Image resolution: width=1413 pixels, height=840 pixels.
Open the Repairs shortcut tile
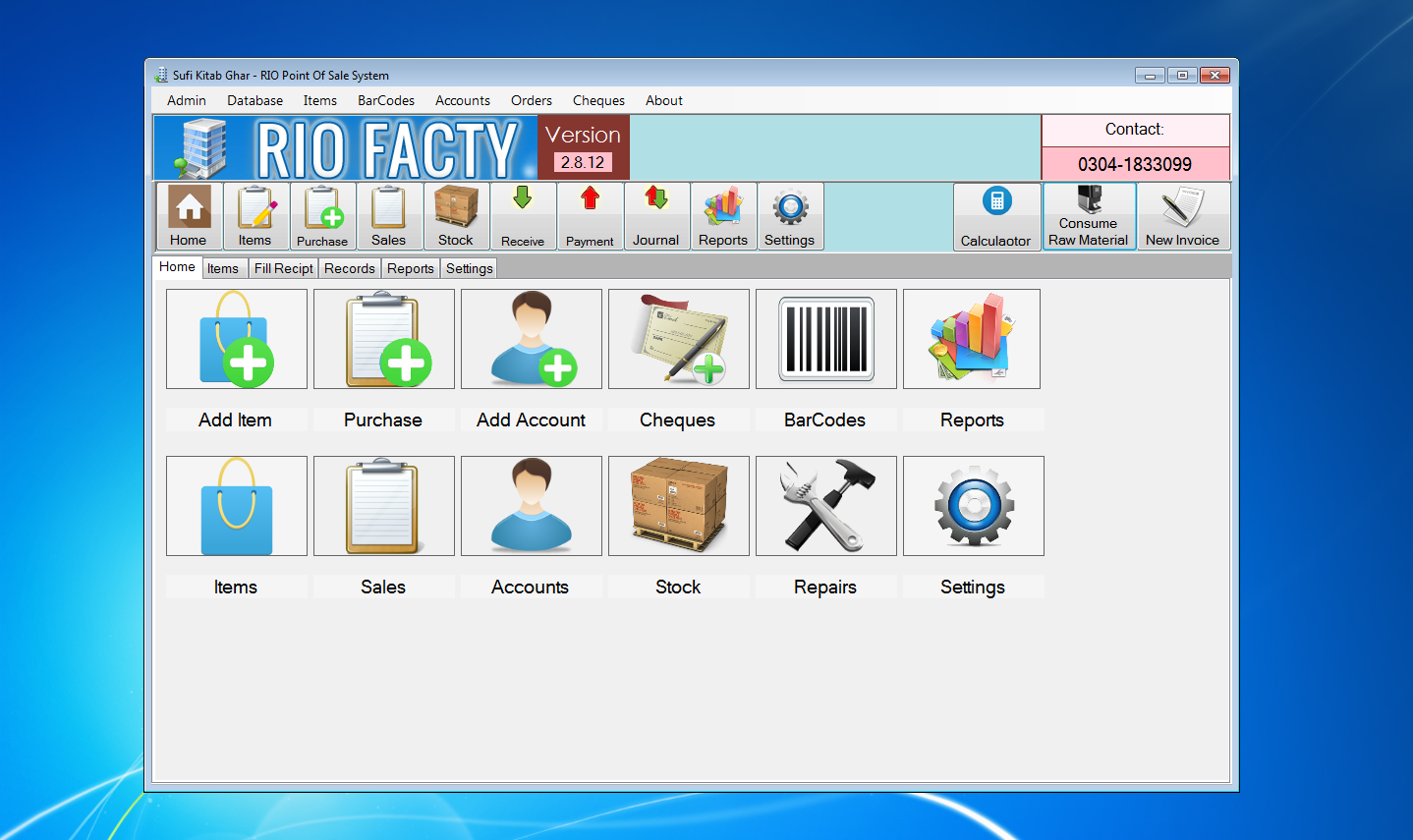825,506
